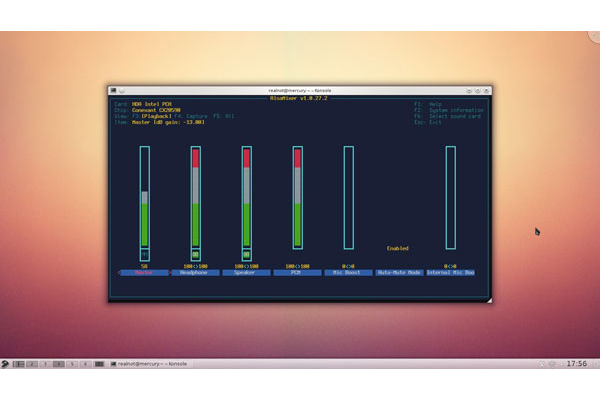The image size is (600, 400).
Task: Switch to virtual desktop 2 in pager
Action: (x=32, y=364)
